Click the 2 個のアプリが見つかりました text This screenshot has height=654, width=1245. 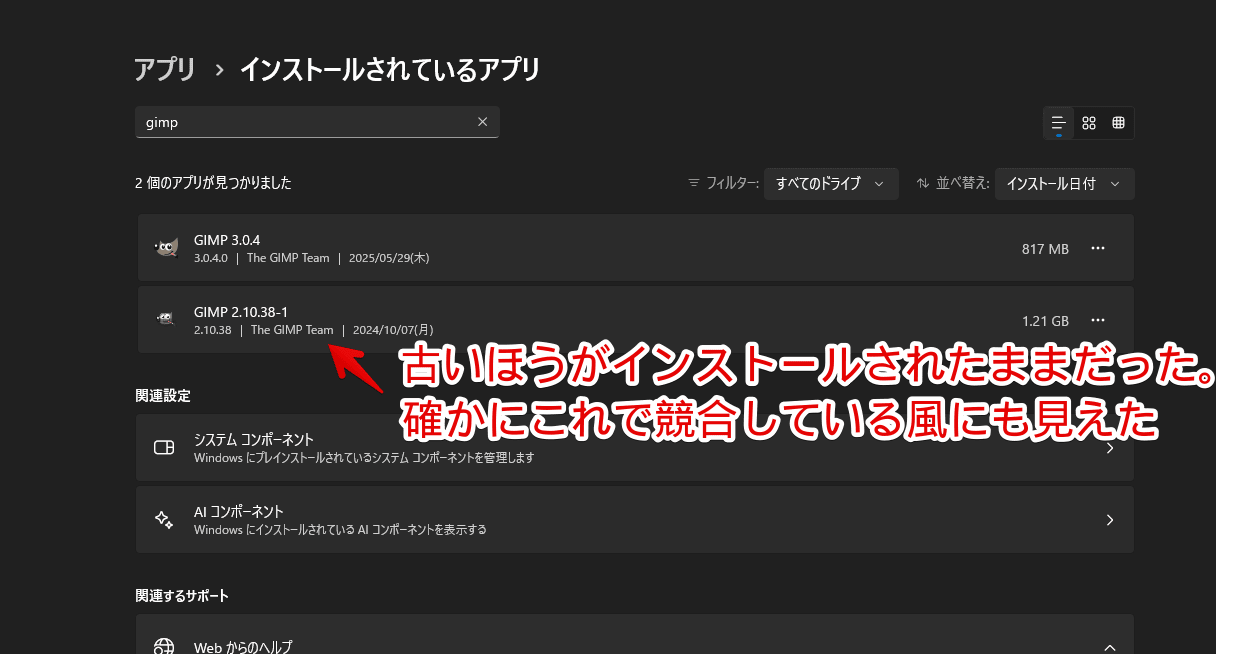click(x=213, y=183)
